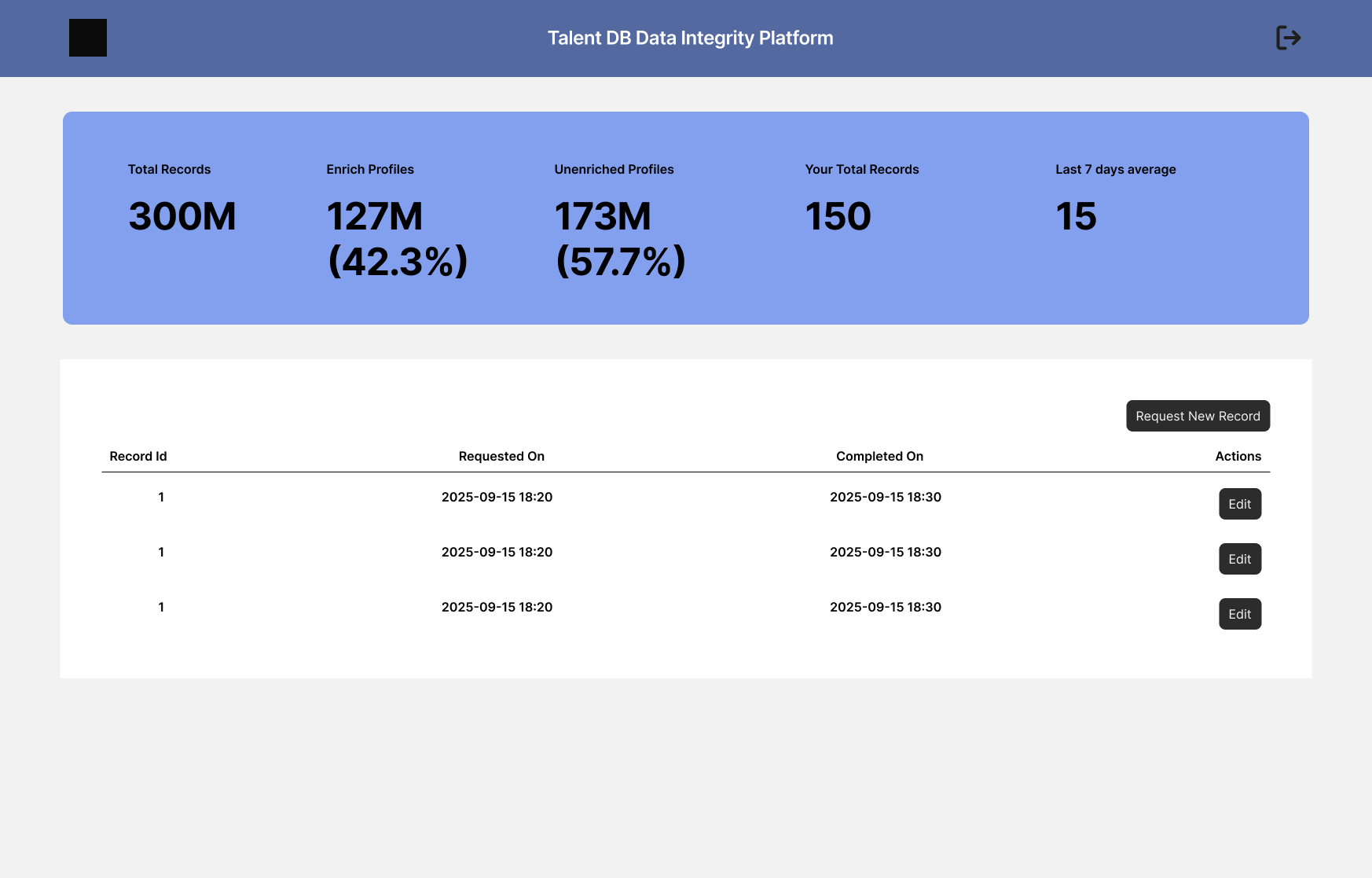Image resolution: width=1372 pixels, height=878 pixels.
Task: Click the logout icon
Action: (1288, 37)
